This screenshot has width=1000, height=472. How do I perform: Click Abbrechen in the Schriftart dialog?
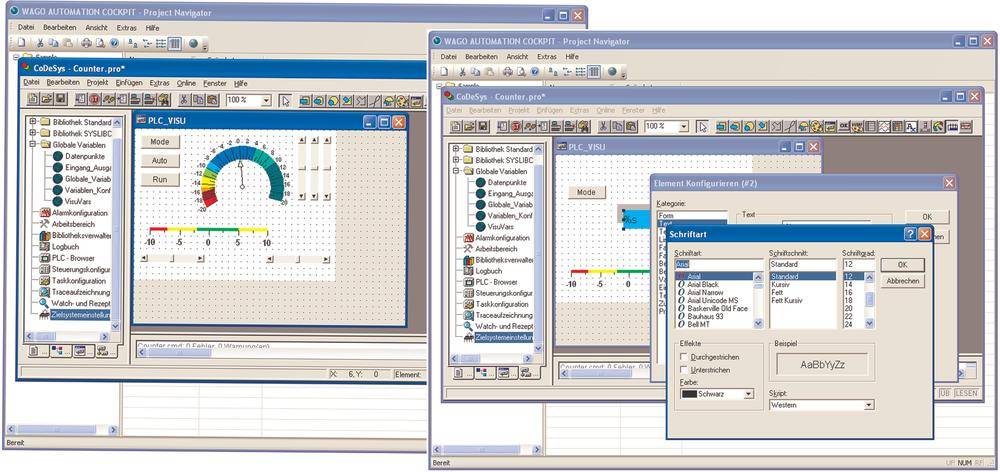point(902,281)
